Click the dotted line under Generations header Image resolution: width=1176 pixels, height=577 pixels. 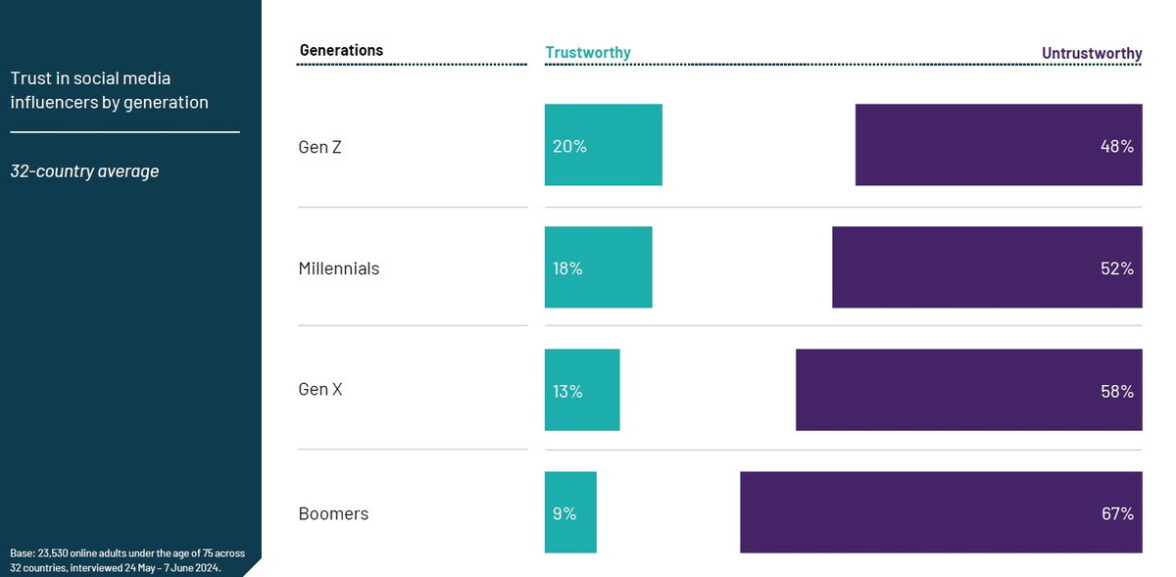[411, 65]
